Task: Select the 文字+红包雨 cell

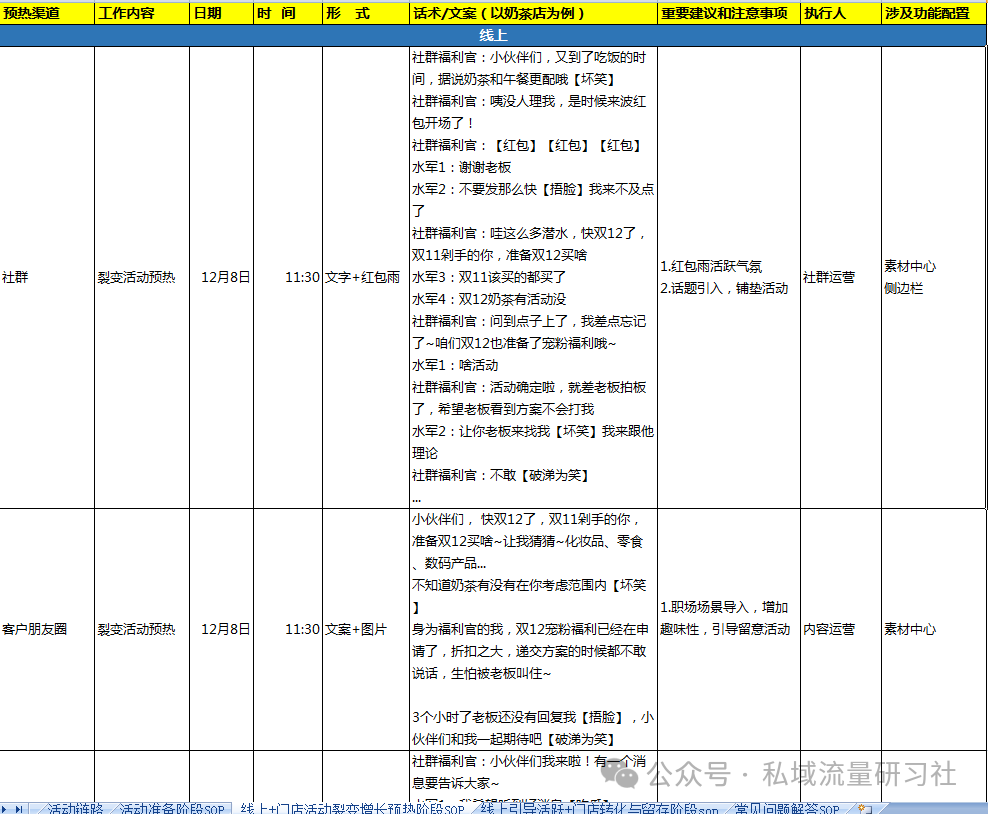Action: pos(365,277)
